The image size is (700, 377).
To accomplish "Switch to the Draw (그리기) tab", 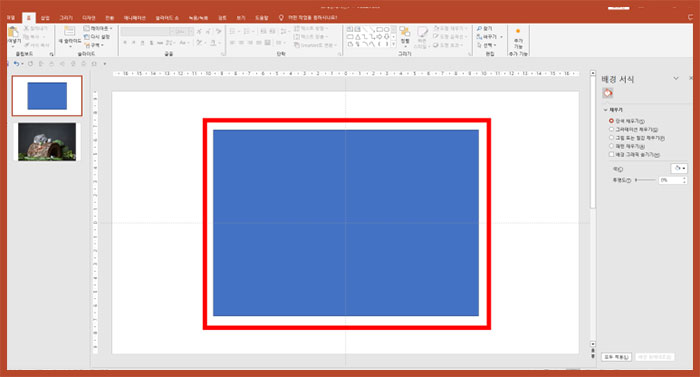I will point(66,17).
